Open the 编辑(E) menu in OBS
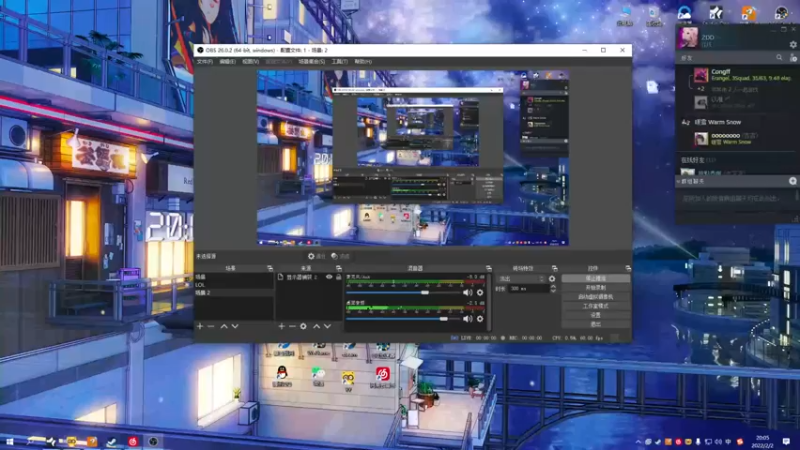The image size is (800, 450). [x=228, y=62]
